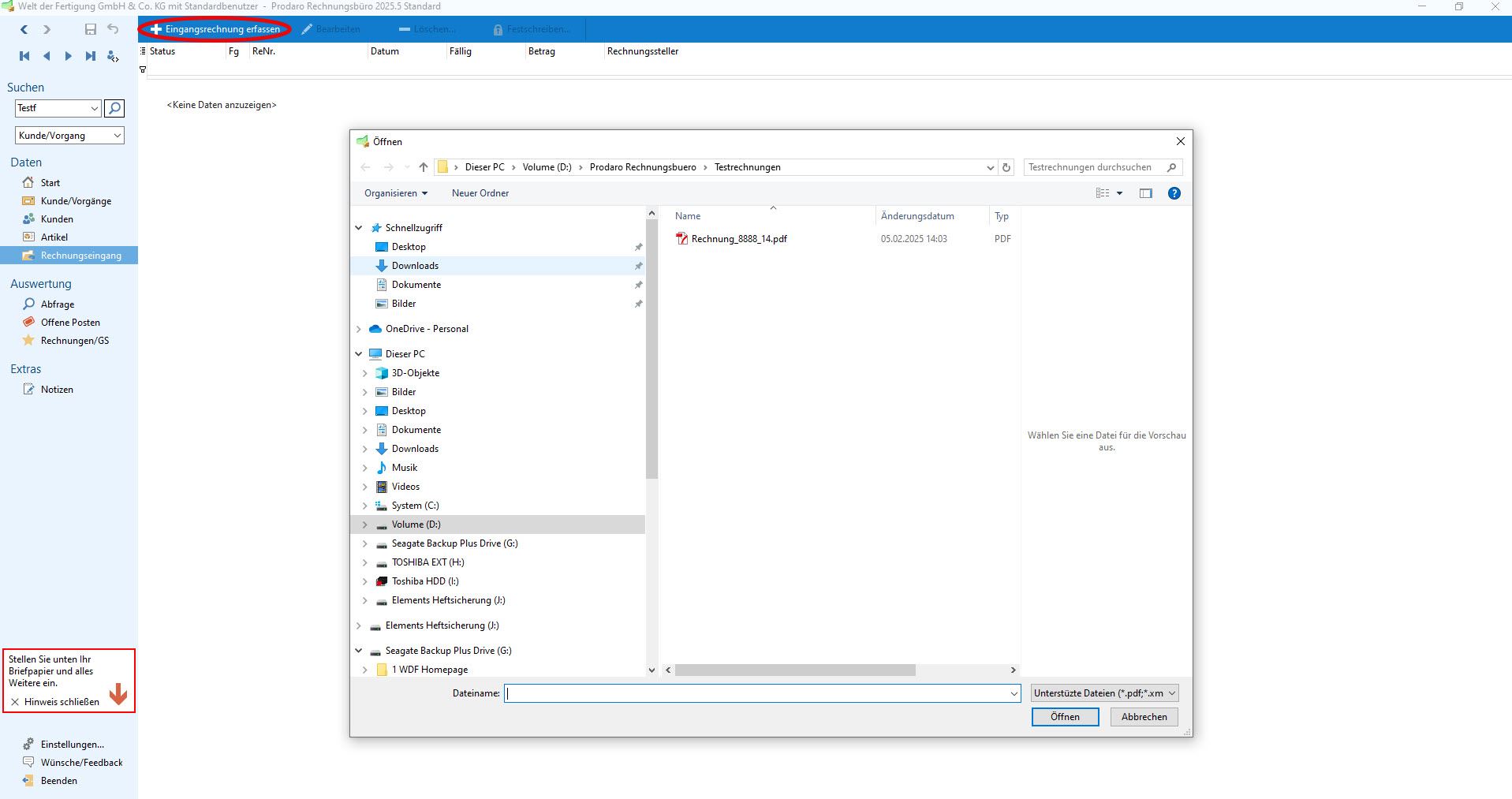This screenshot has height=799, width=1512.
Task: Click the refresh icon beside address bar
Action: pyautogui.click(x=1006, y=167)
